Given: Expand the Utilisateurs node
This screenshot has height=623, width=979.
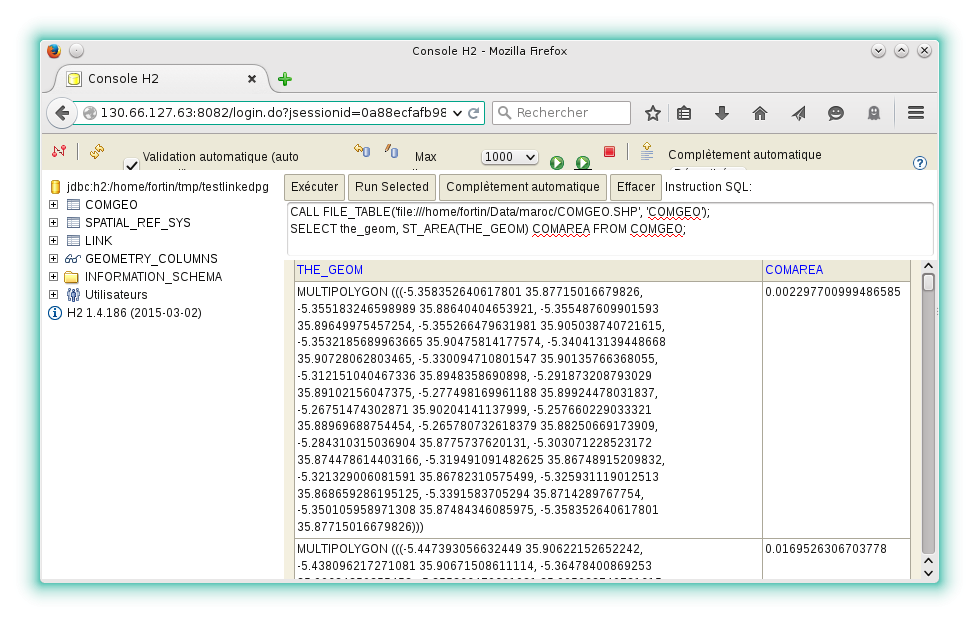Looking at the screenshot, I should tap(54, 295).
